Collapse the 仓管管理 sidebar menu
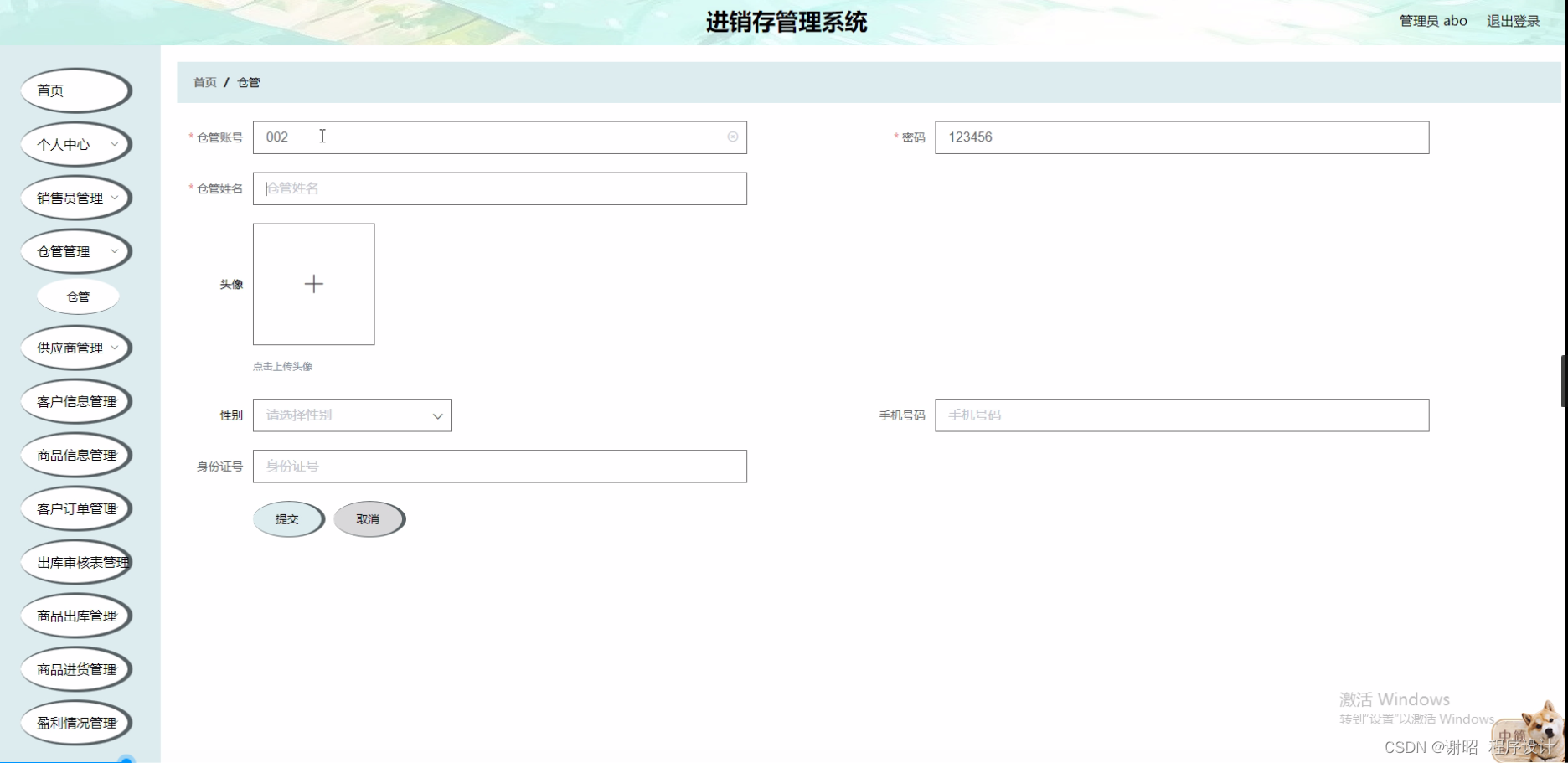 [x=76, y=251]
